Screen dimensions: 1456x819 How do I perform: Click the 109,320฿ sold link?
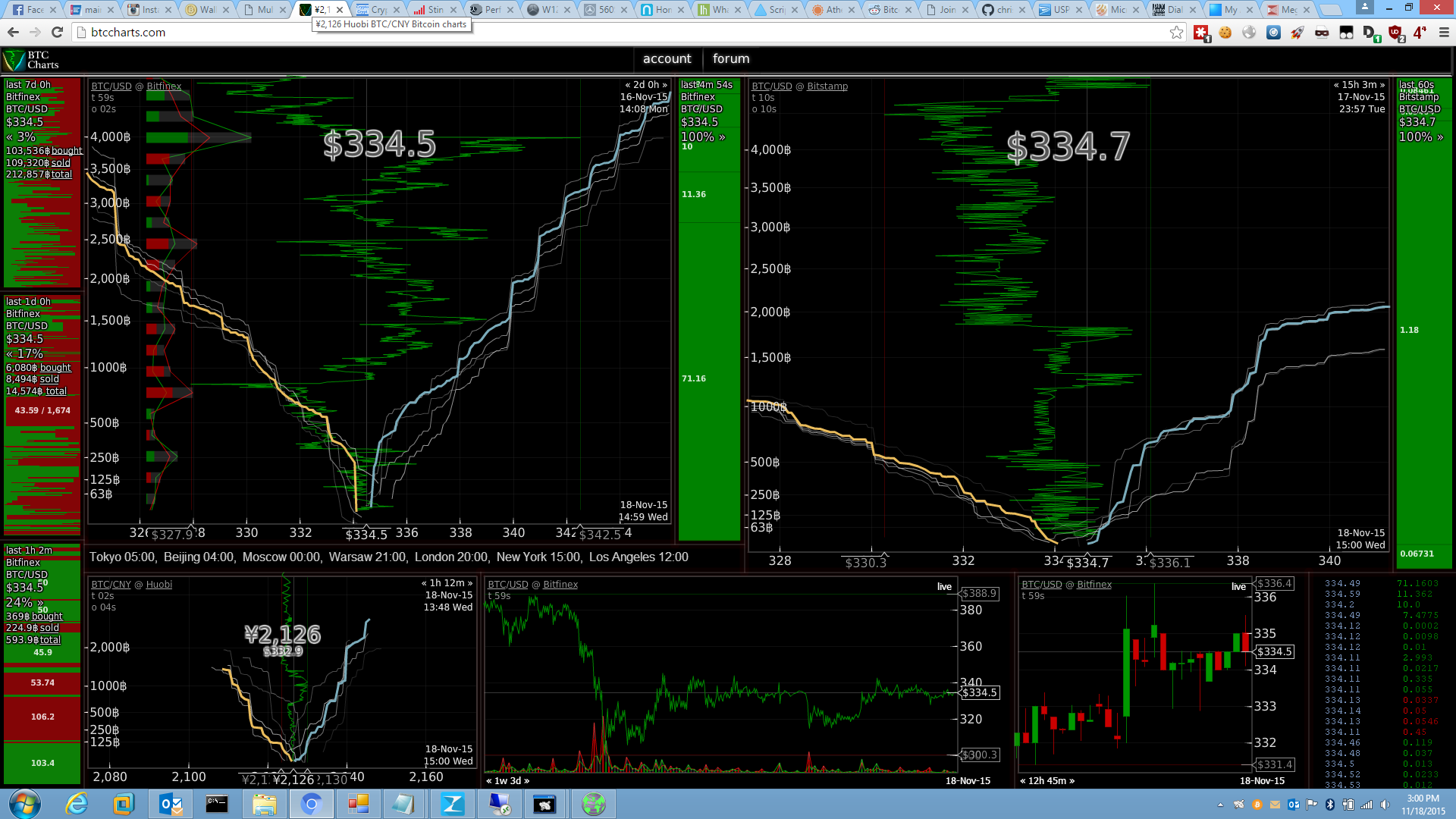click(38, 163)
